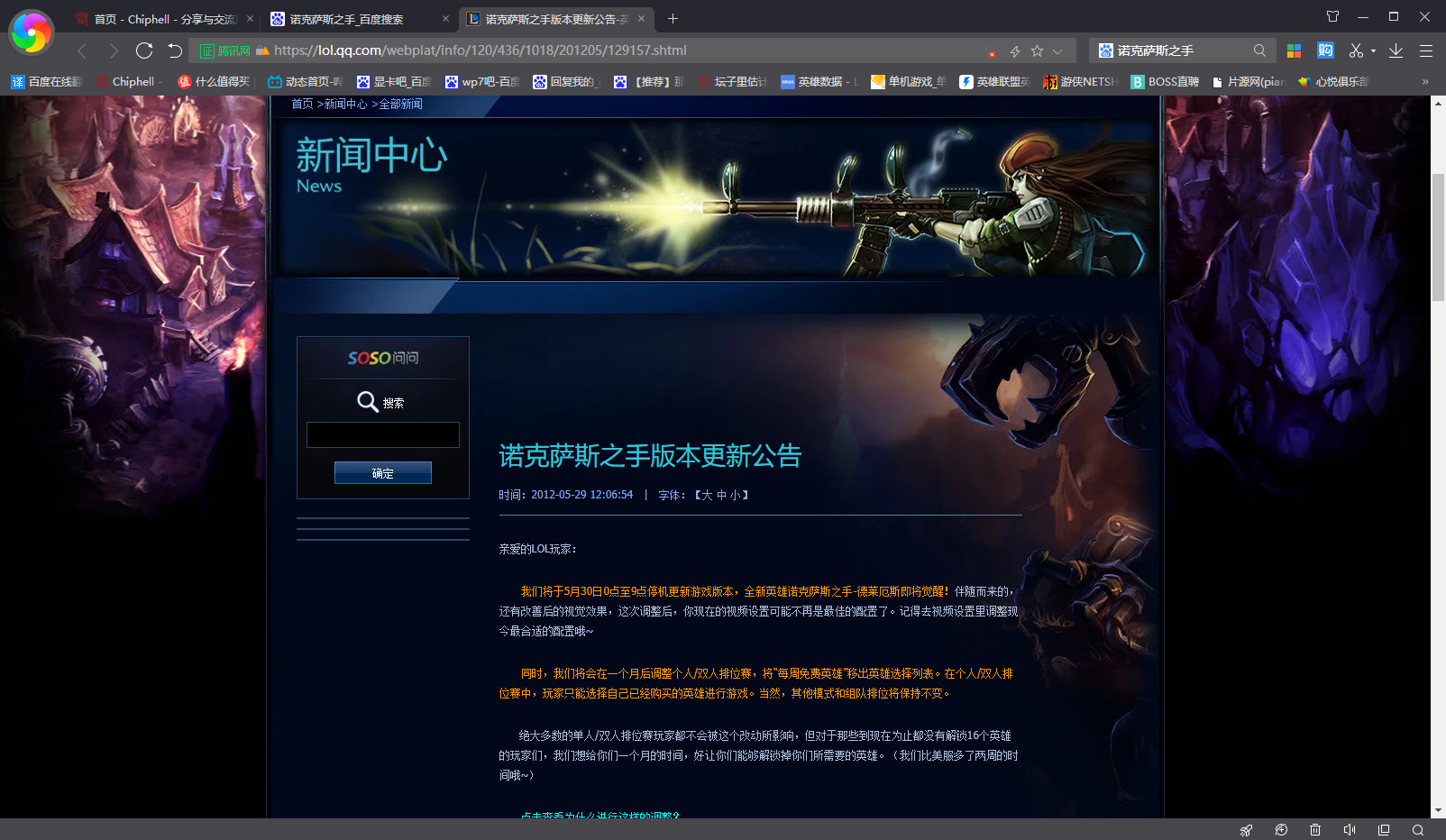Click 首页 breadcrumb link
The image size is (1446, 840).
(302, 105)
